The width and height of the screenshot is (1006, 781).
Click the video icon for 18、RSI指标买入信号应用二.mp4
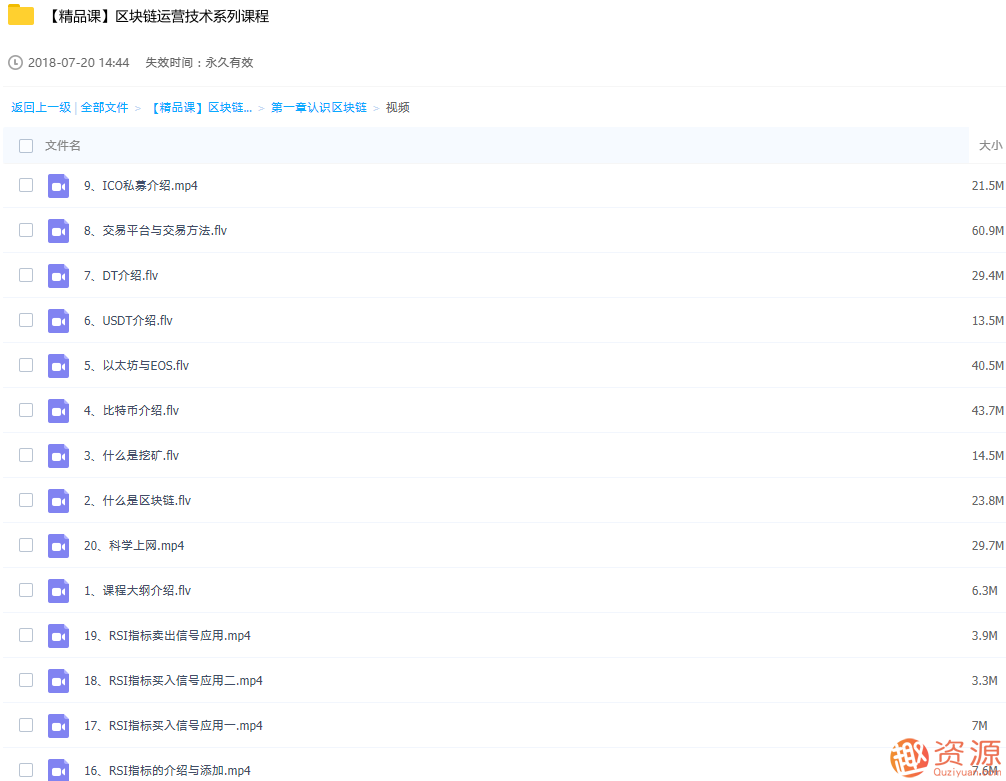[58, 681]
